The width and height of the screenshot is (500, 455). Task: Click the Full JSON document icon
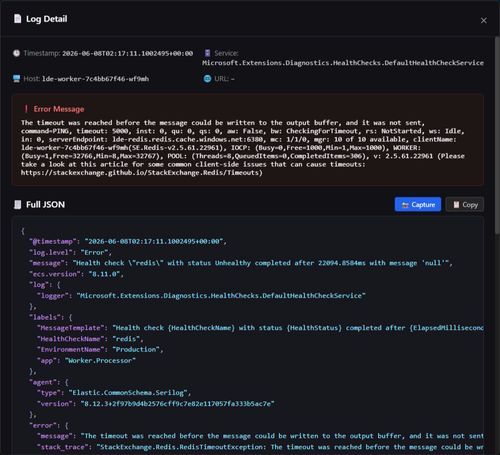17,205
